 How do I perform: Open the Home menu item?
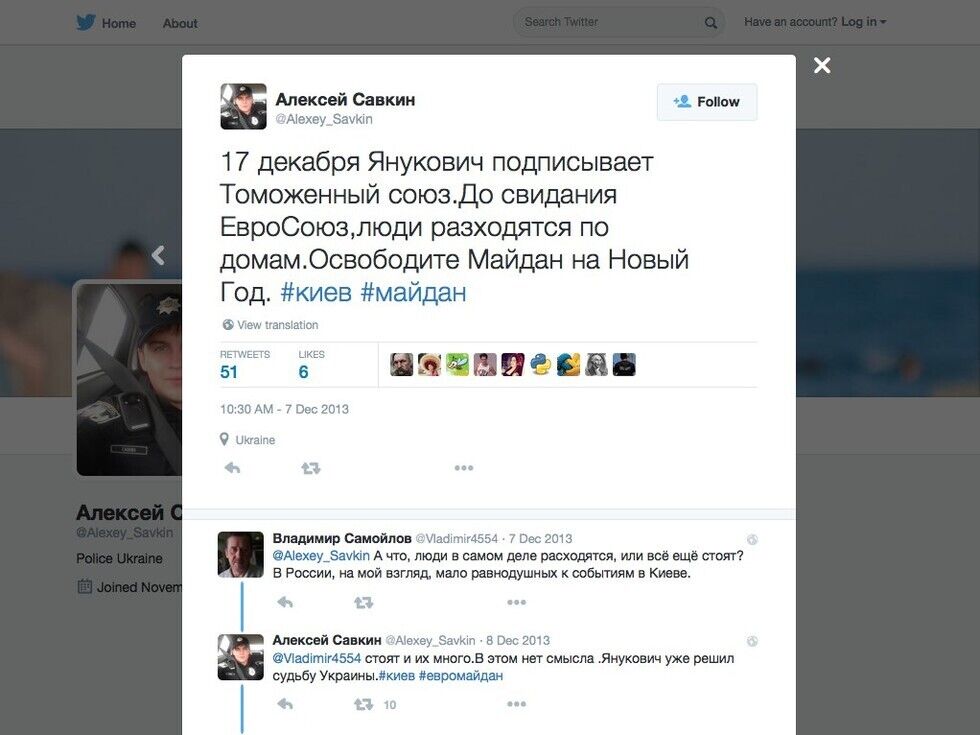119,23
